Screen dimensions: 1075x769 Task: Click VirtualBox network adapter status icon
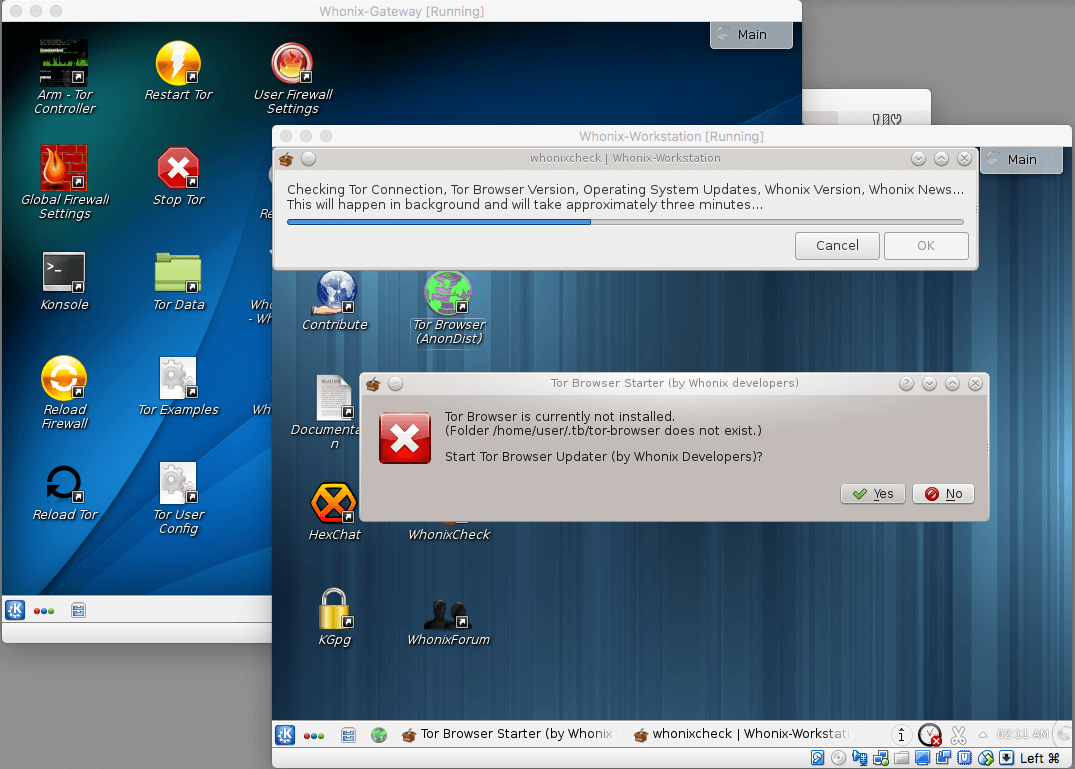click(880, 757)
